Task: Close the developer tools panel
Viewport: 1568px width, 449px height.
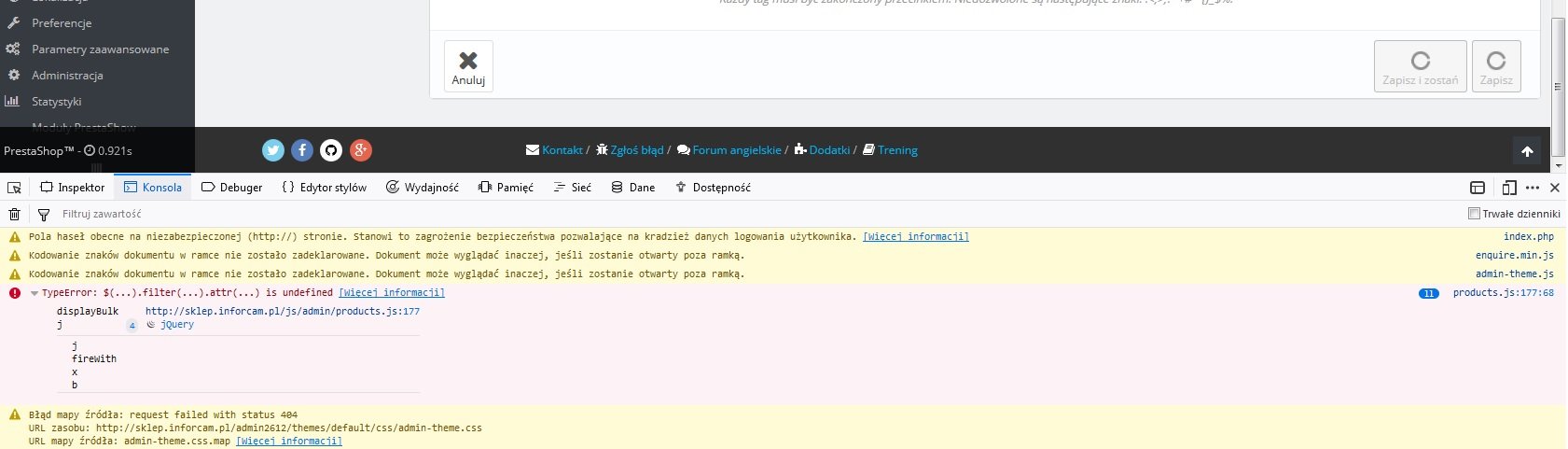Action: click(1555, 188)
